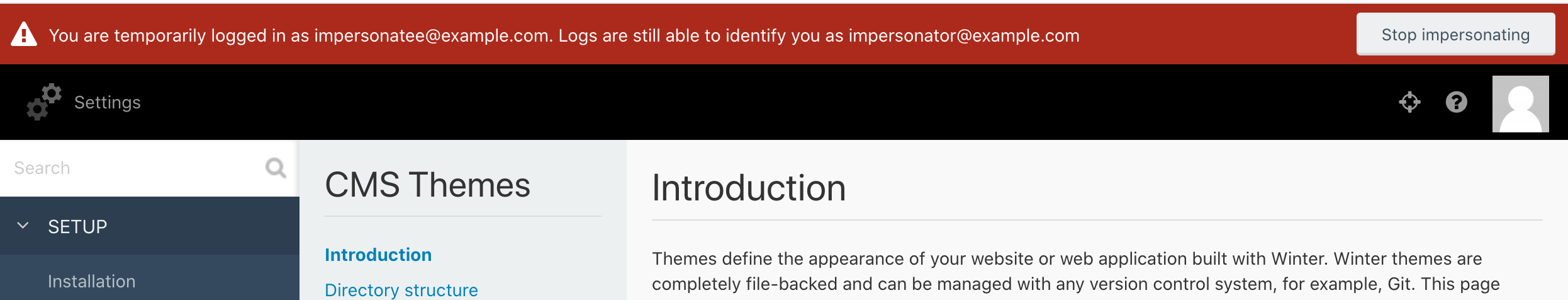The height and width of the screenshot is (300, 1568).
Task: Select the SETUP section header label
Action: (x=78, y=227)
